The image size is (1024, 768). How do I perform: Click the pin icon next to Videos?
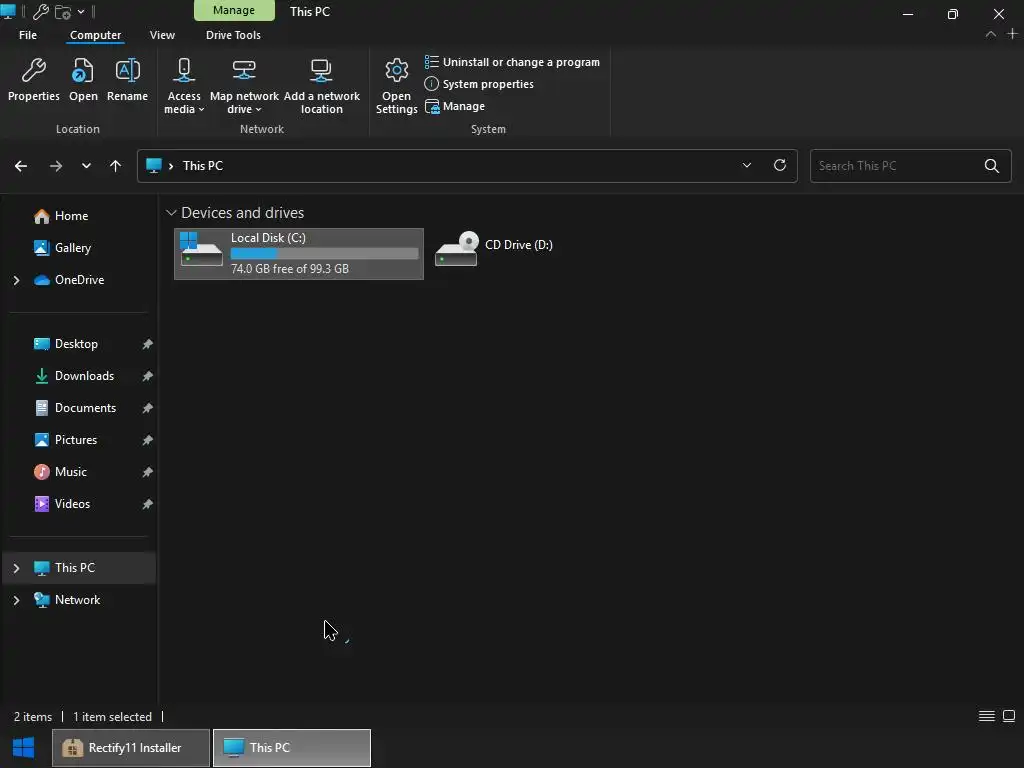pyautogui.click(x=148, y=504)
